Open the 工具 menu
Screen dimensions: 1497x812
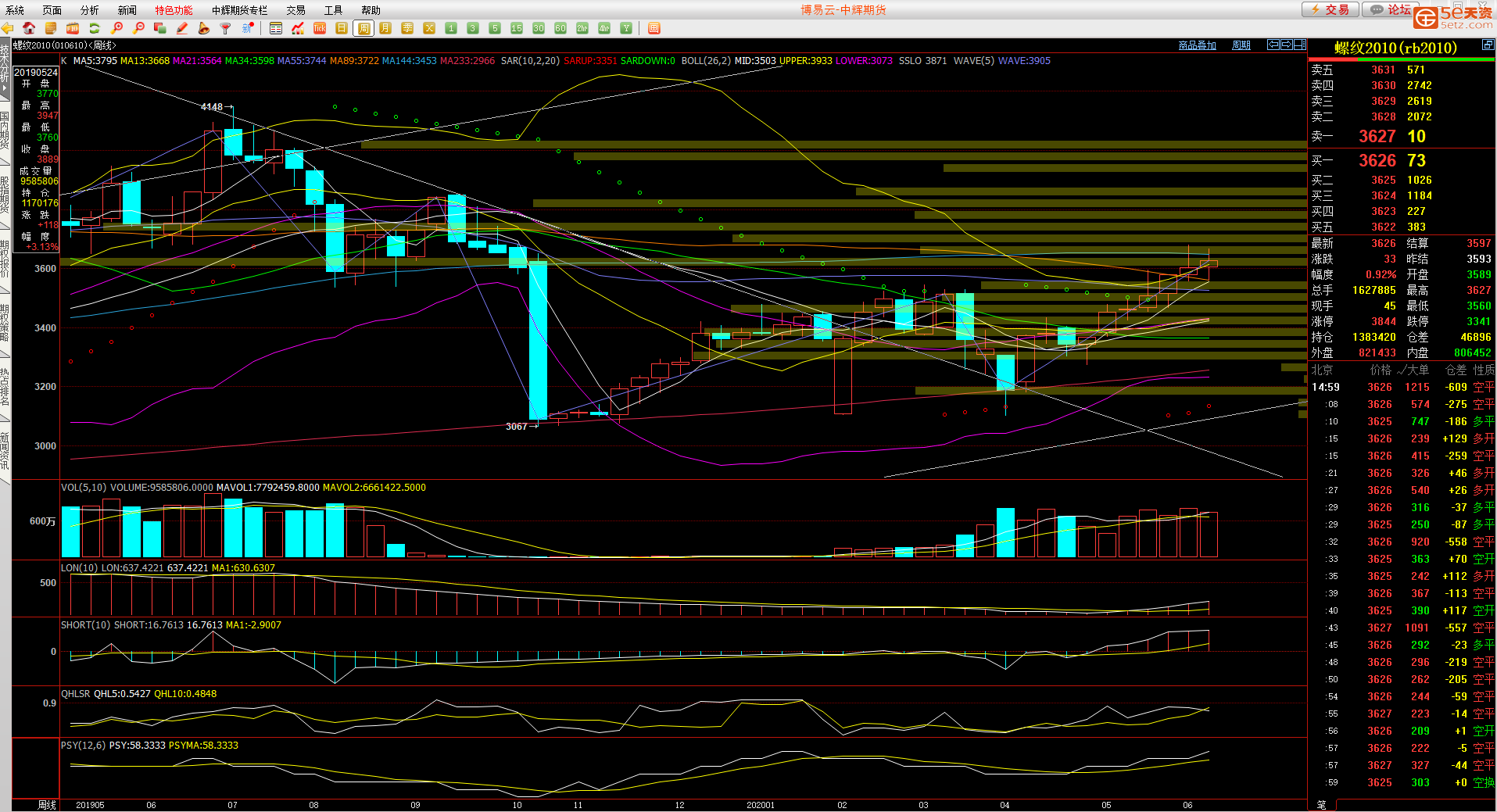(334, 10)
